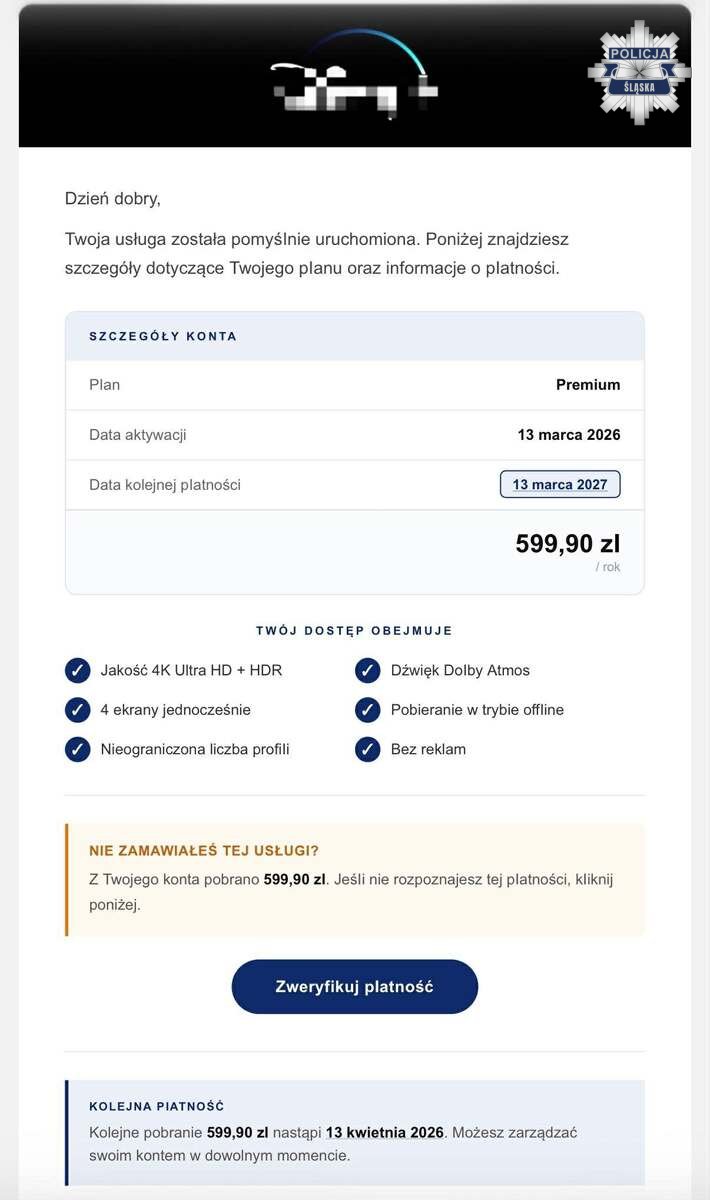
Task: Click the Data kolejnej płatności label
Action: pyautogui.click(x=165, y=485)
